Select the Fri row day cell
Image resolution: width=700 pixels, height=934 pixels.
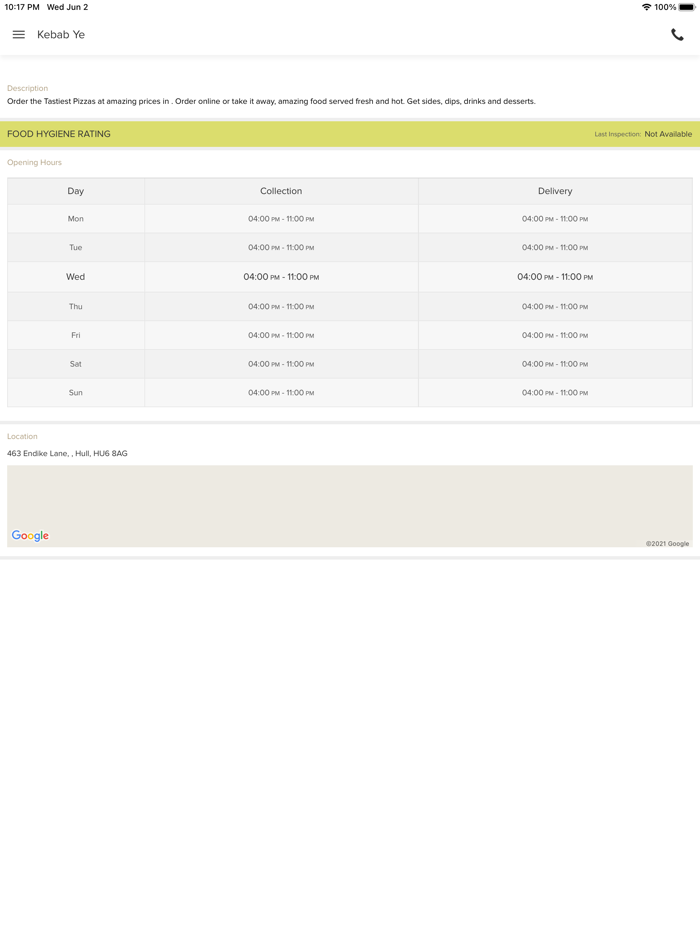(76, 335)
